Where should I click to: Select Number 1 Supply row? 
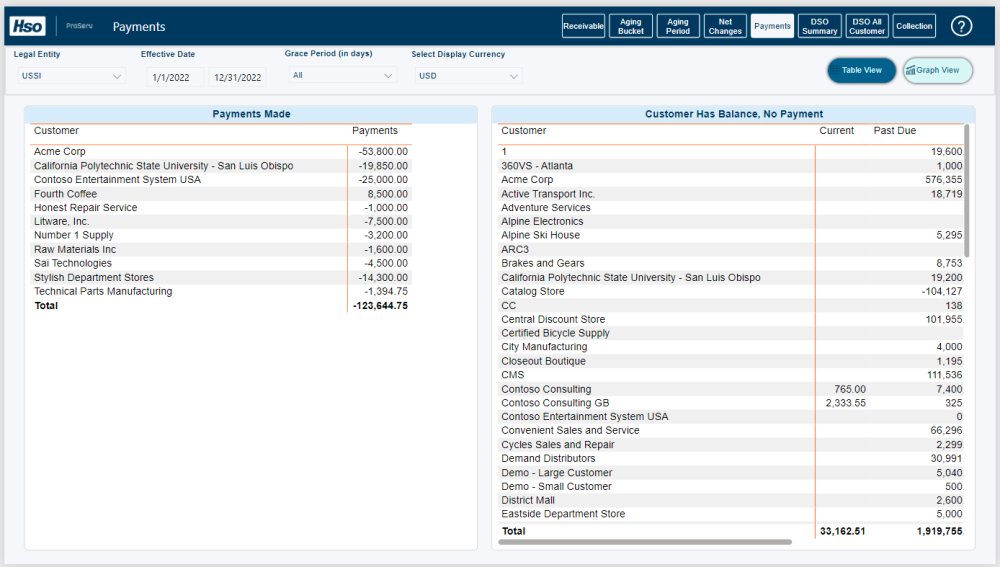(x=221, y=235)
